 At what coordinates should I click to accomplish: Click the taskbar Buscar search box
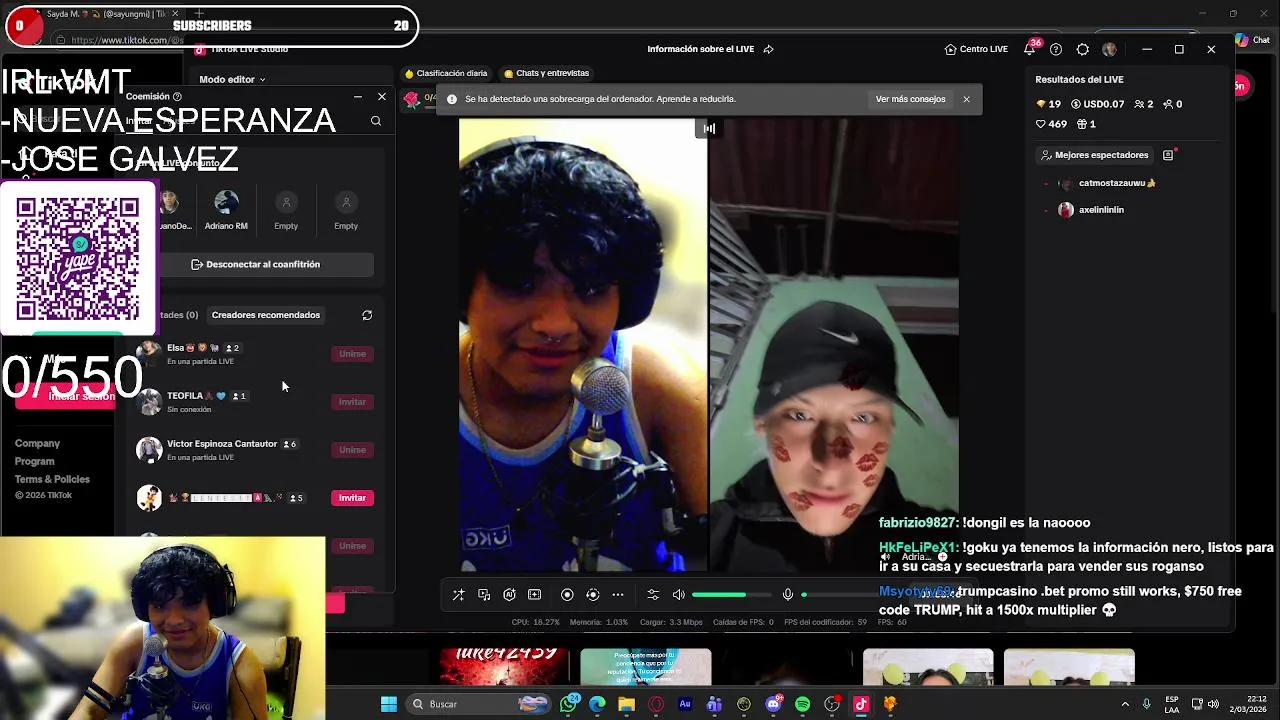pos(478,704)
